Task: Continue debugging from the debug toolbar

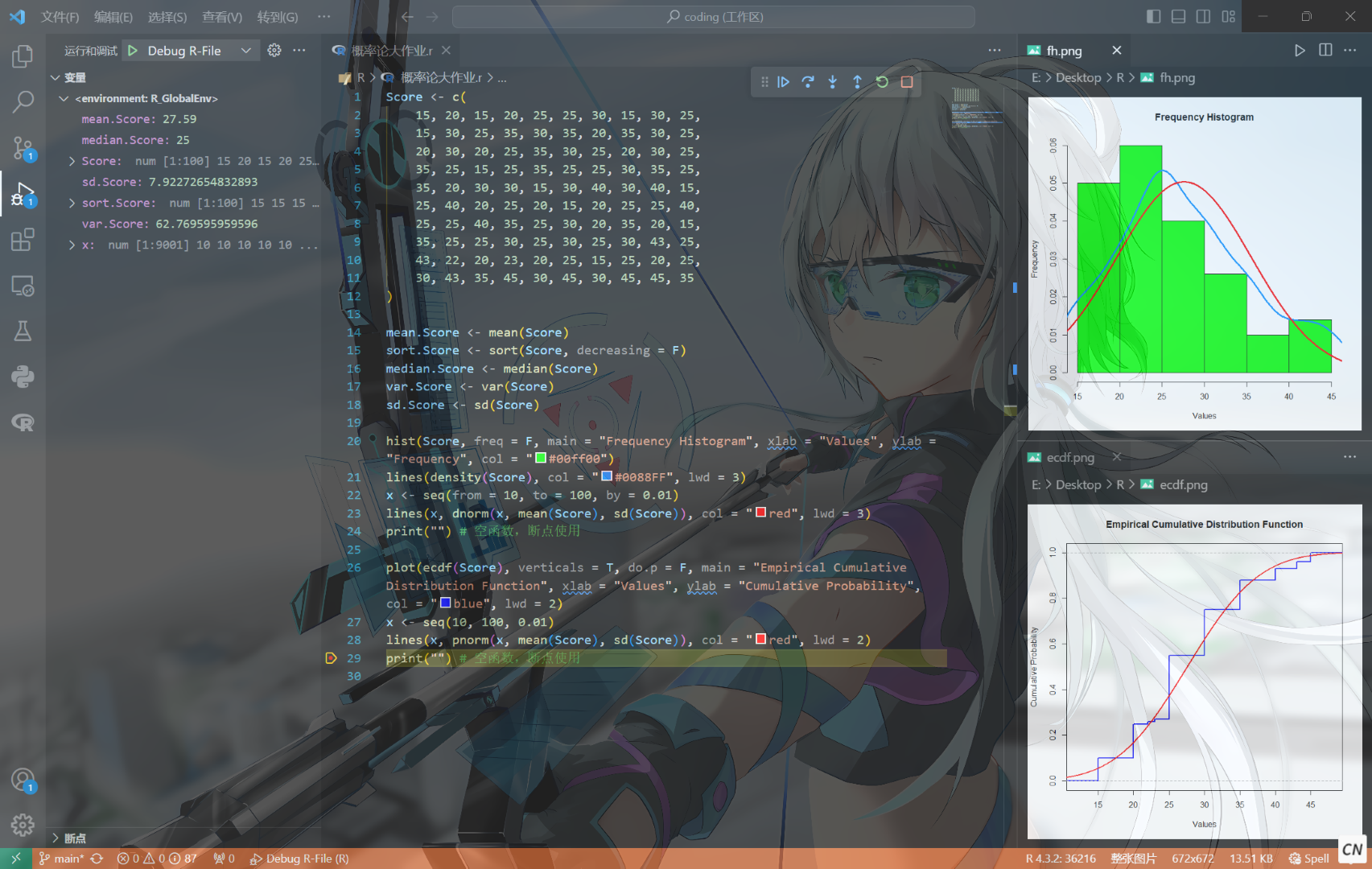Action: pos(783,82)
